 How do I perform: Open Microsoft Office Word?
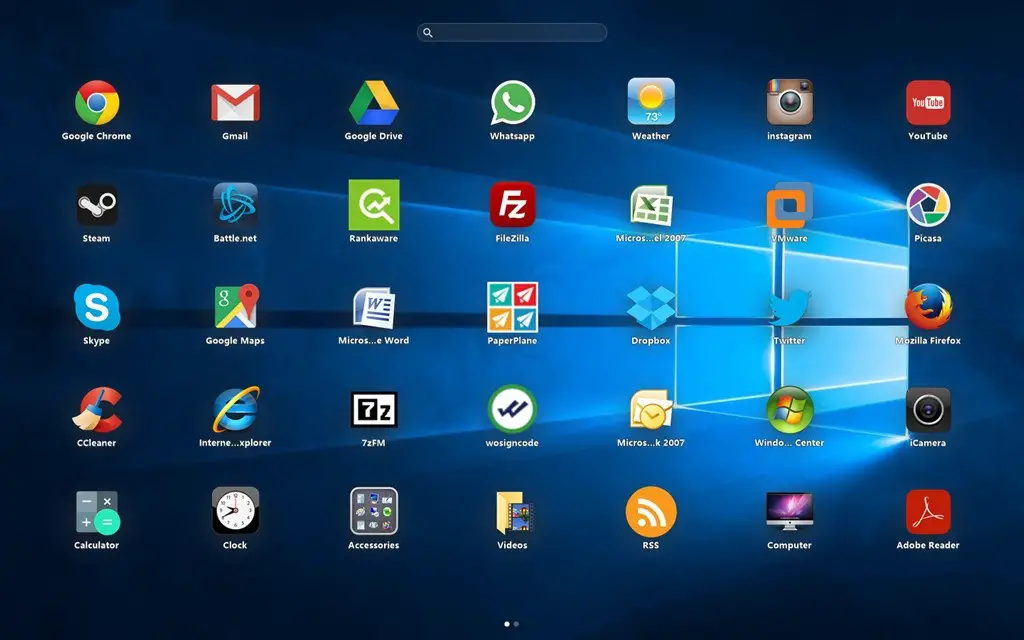[374, 307]
